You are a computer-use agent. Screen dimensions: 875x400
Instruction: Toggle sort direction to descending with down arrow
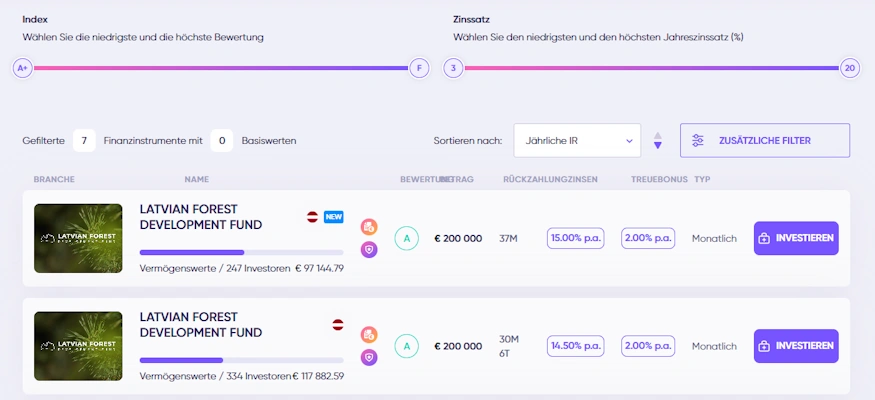(657, 146)
